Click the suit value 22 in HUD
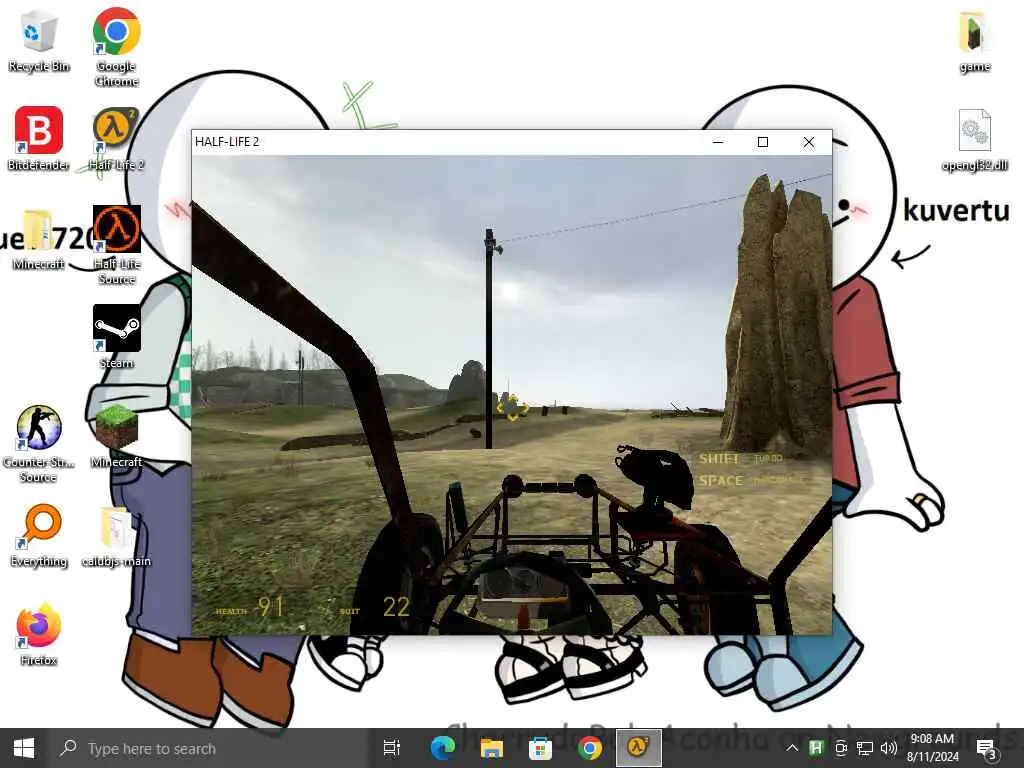 [396, 607]
